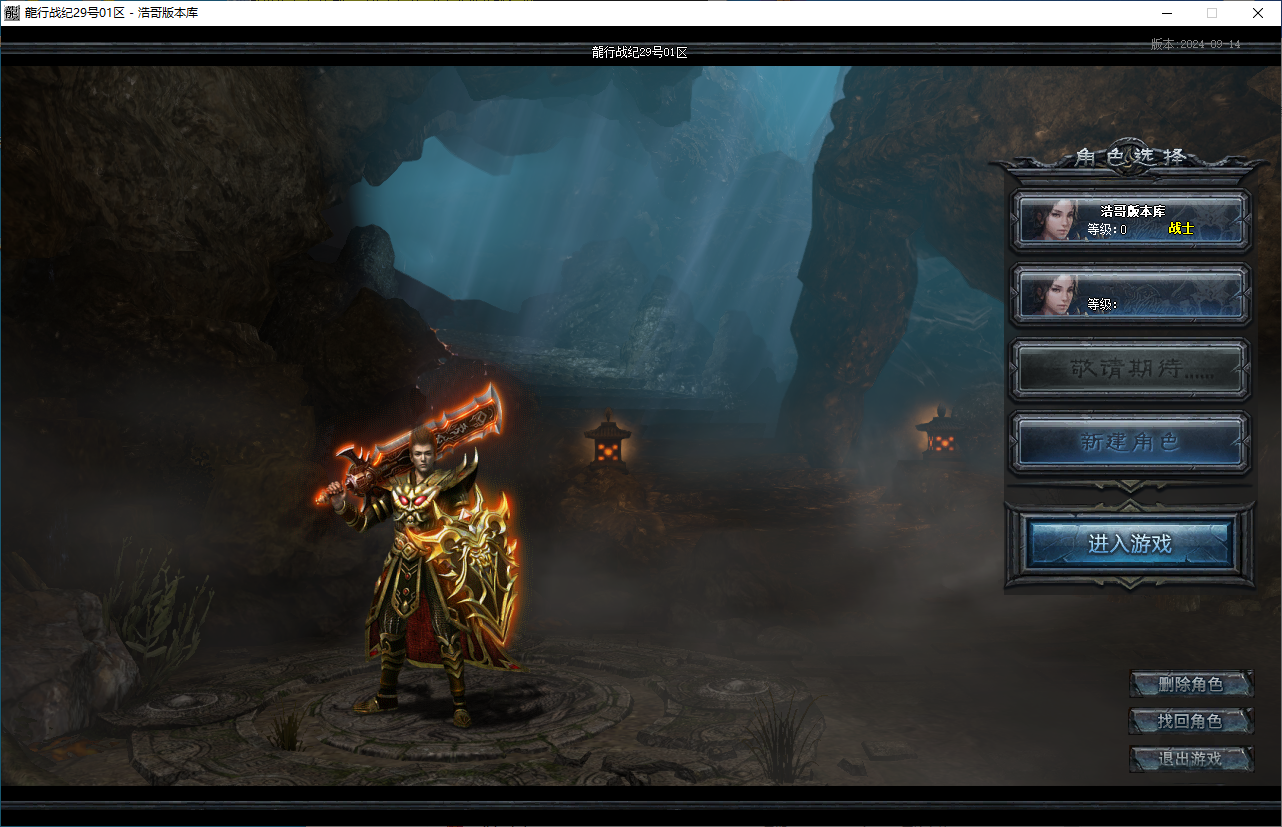Click the 退出游戏 exit game button
Viewport: 1282px width, 827px height.
(x=1191, y=758)
